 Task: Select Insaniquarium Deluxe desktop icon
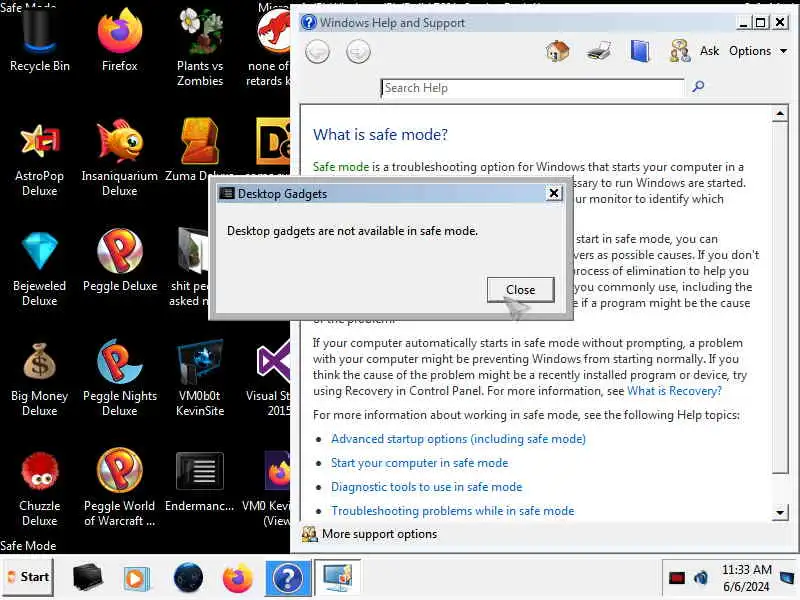click(x=119, y=158)
